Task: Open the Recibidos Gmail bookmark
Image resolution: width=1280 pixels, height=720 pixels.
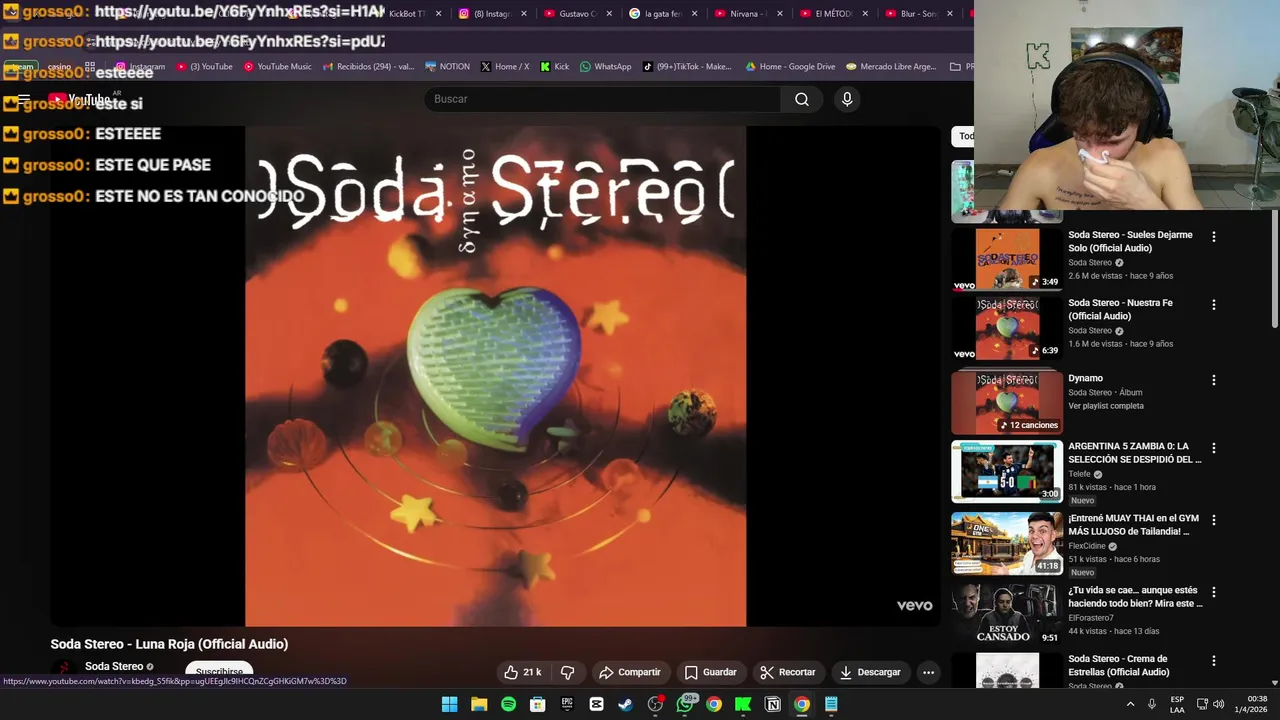Action: [x=368, y=67]
